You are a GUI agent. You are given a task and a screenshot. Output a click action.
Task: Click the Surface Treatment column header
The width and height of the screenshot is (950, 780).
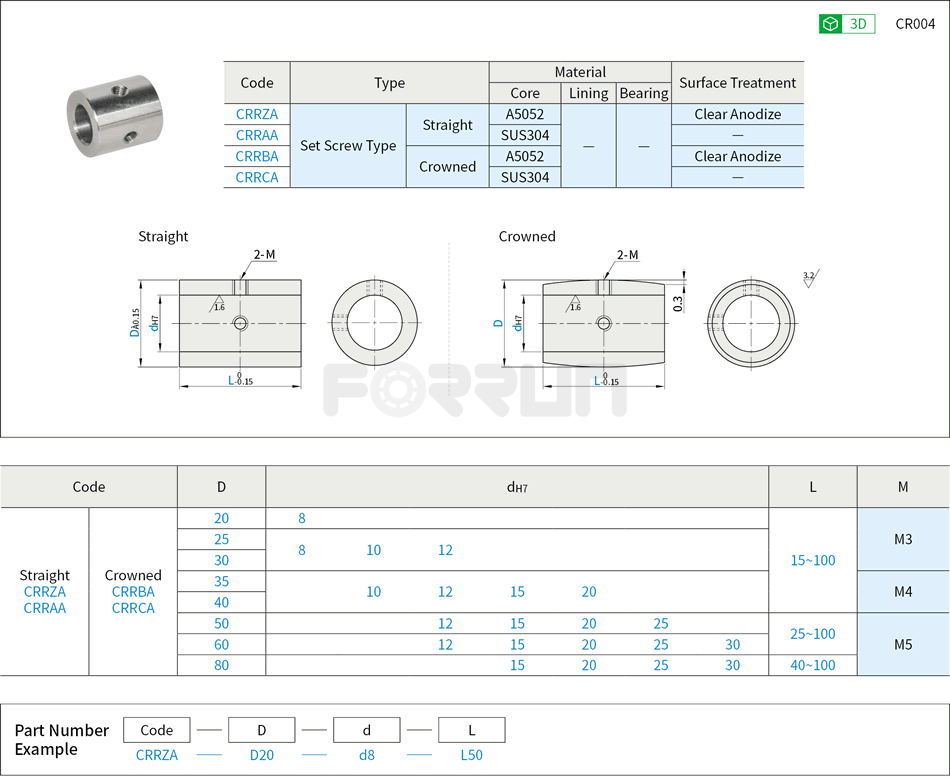737,83
